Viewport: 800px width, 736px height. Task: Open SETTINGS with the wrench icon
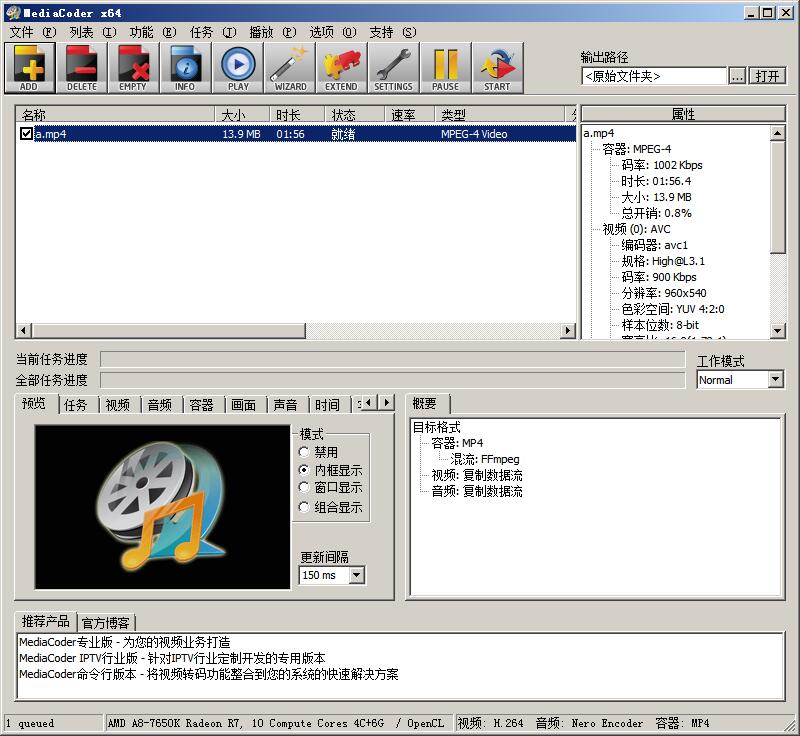click(393, 68)
